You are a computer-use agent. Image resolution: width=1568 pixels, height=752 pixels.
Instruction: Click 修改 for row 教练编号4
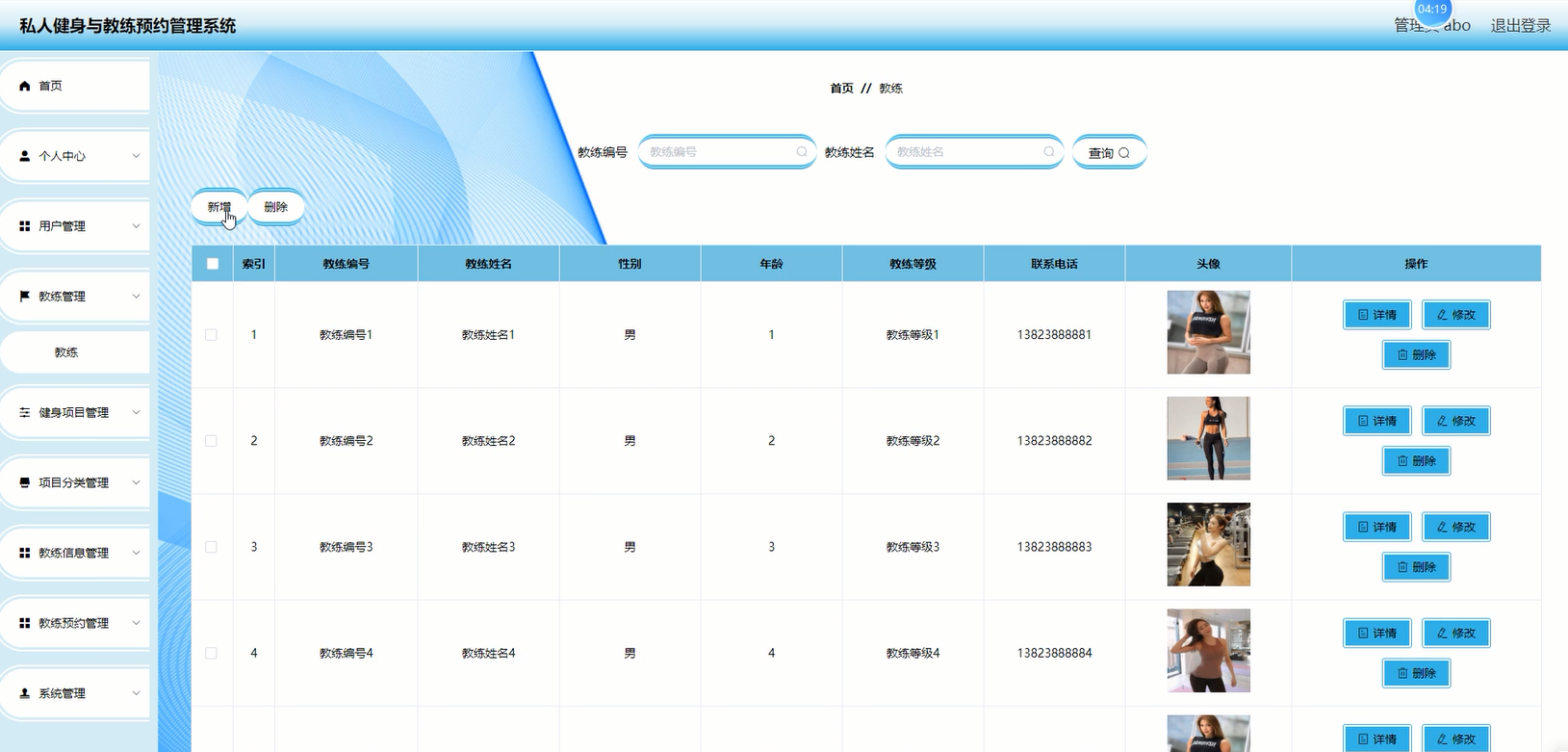1456,633
